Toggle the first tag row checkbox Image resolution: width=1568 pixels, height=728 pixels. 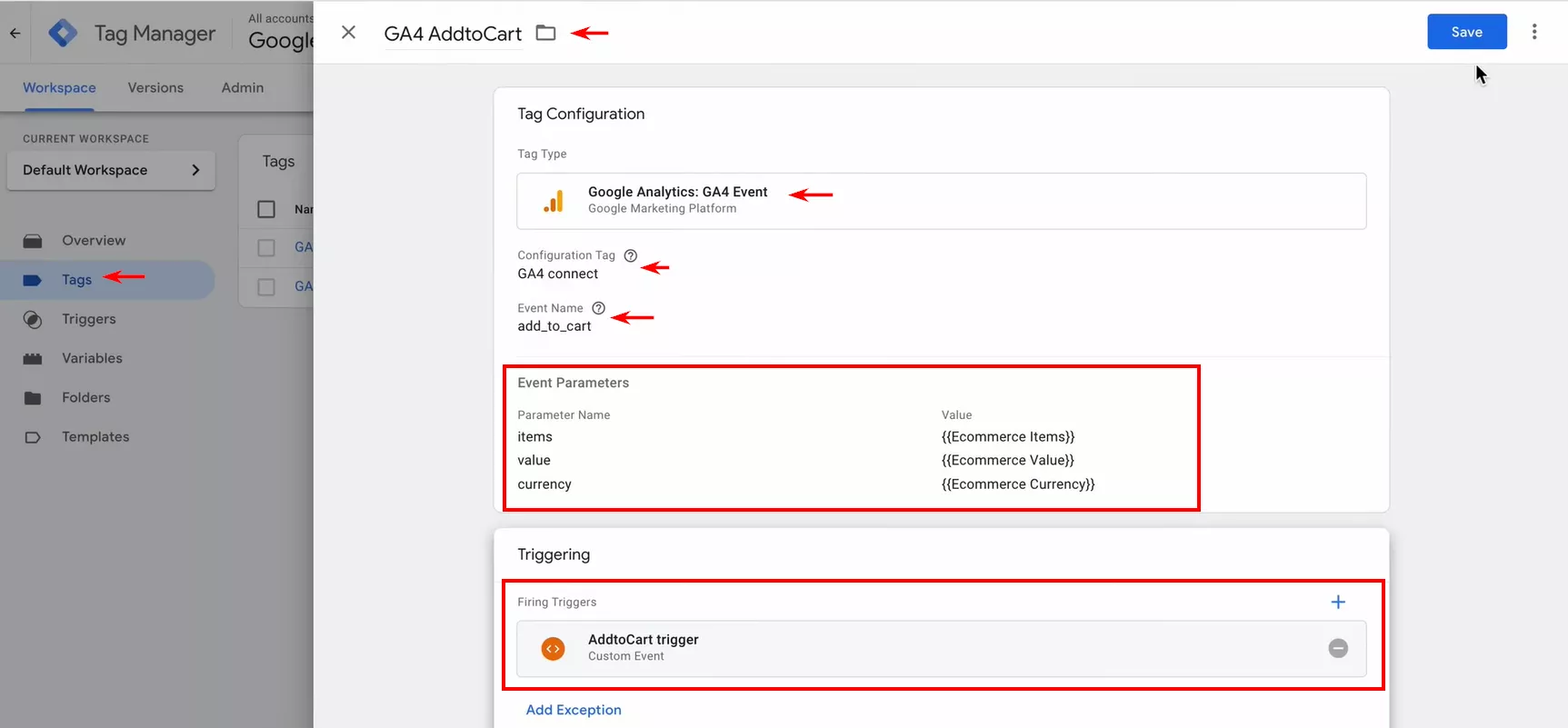tap(266, 247)
